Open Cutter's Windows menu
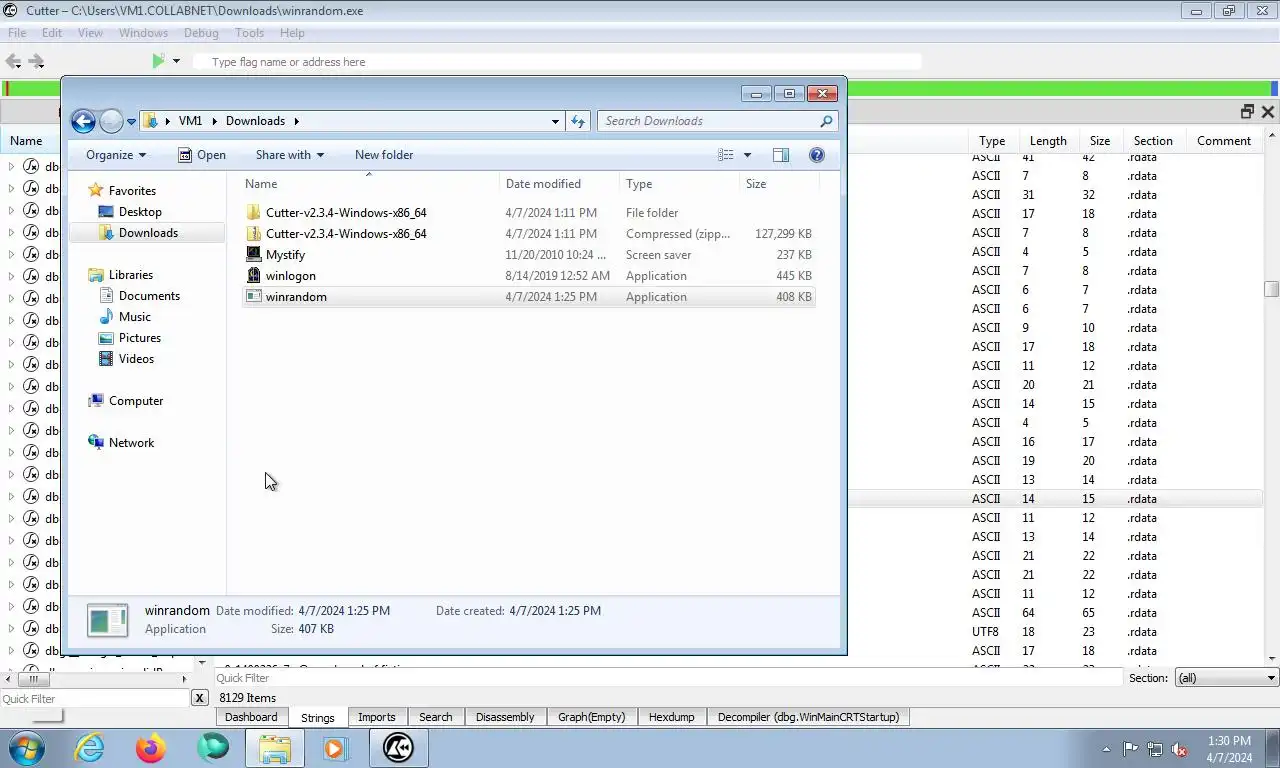Image resolution: width=1280 pixels, height=768 pixels. (x=143, y=33)
